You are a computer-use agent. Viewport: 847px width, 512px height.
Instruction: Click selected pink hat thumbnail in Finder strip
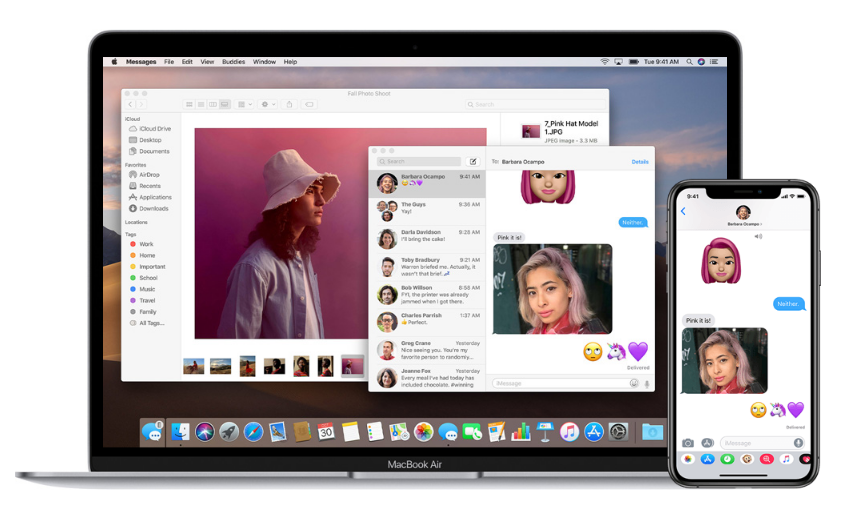click(x=353, y=366)
